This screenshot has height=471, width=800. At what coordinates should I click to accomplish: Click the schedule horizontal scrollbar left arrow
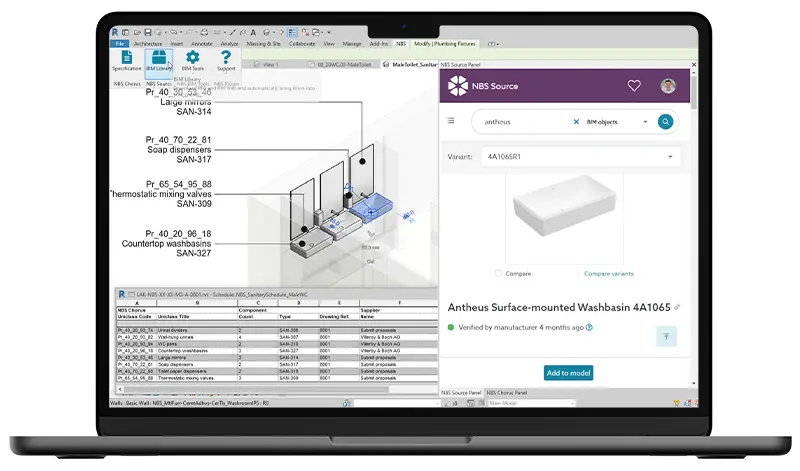(x=120, y=389)
